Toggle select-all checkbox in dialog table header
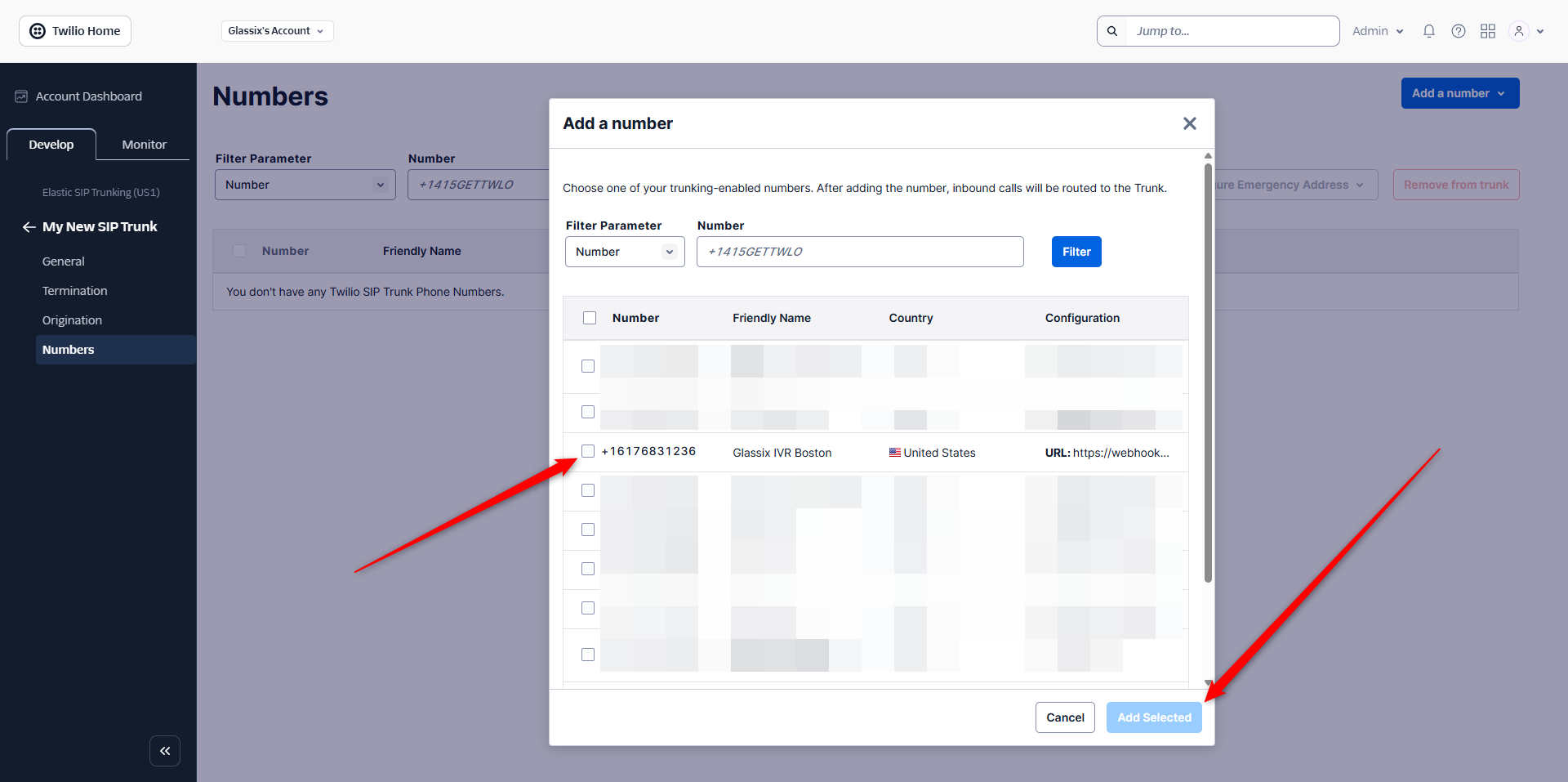This screenshot has height=782, width=1568. coord(590,318)
